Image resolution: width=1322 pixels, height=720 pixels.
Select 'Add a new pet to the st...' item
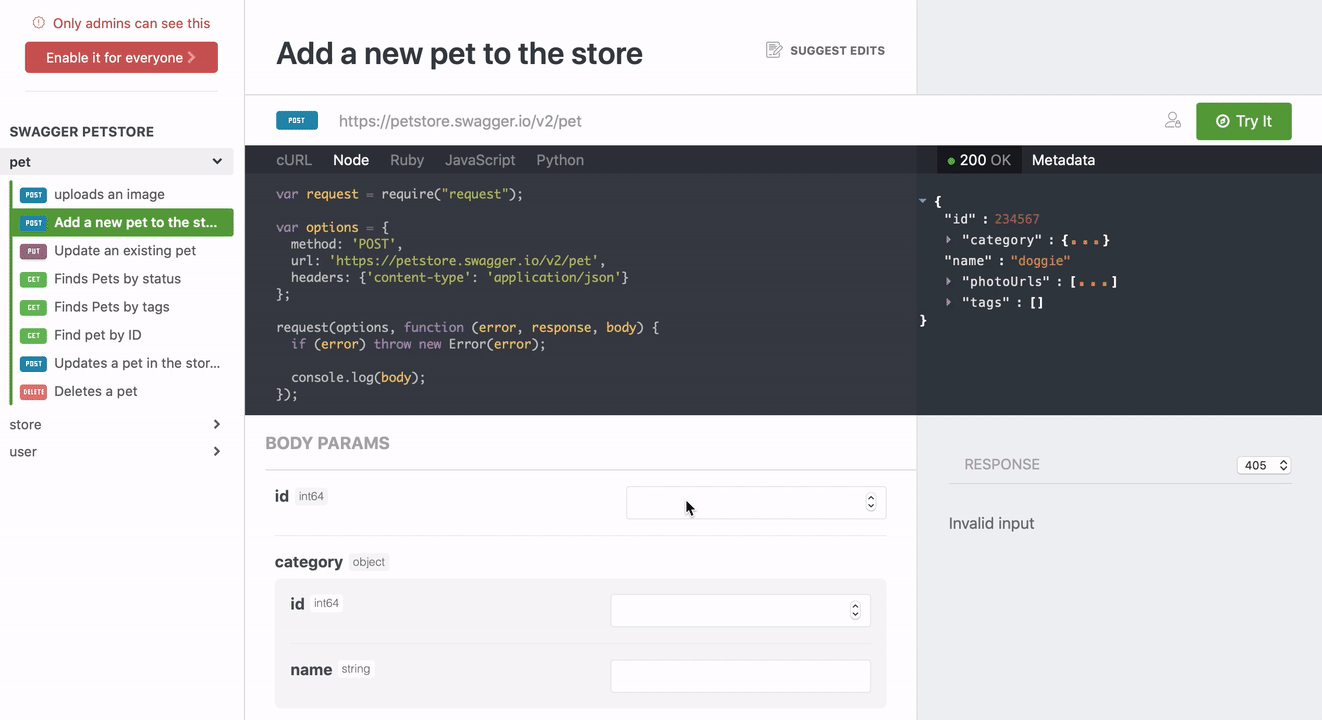point(121,222)
